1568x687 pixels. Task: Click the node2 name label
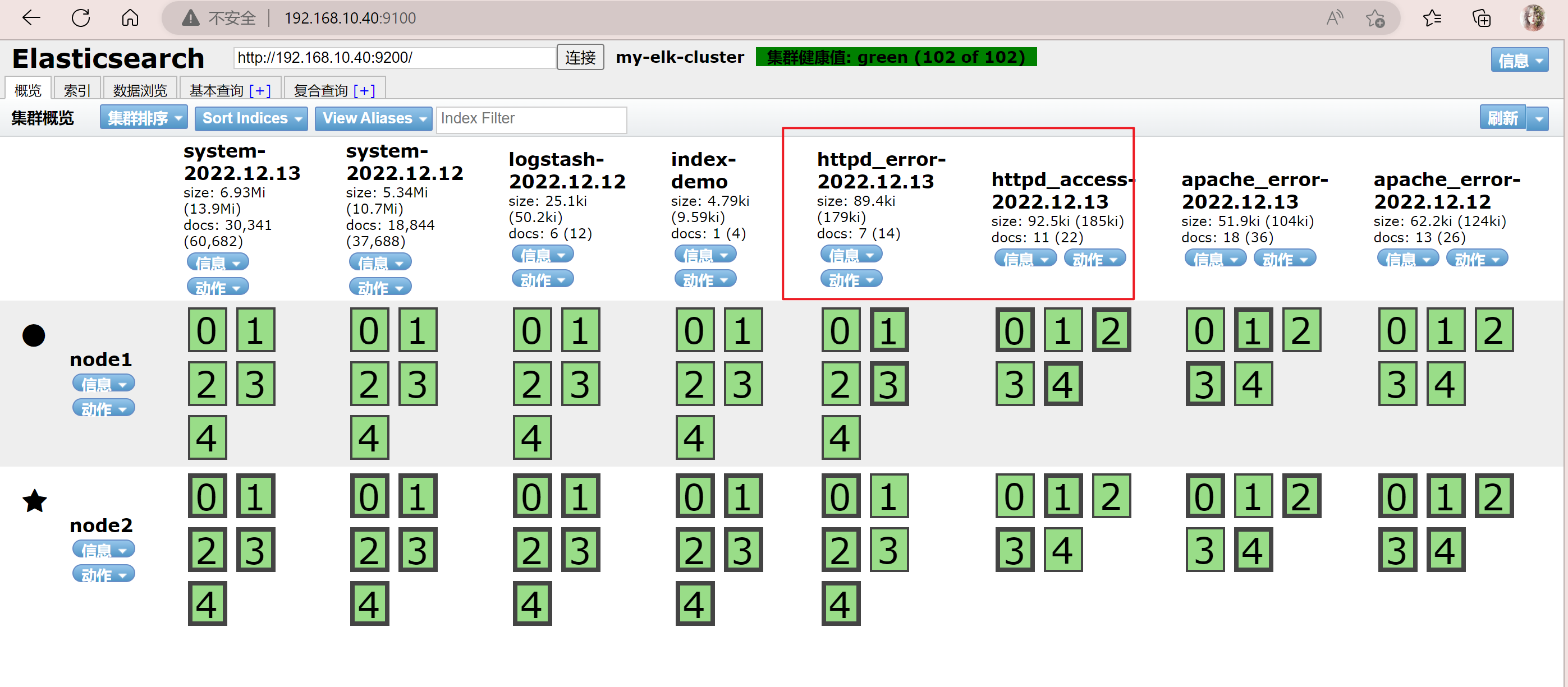101,525
